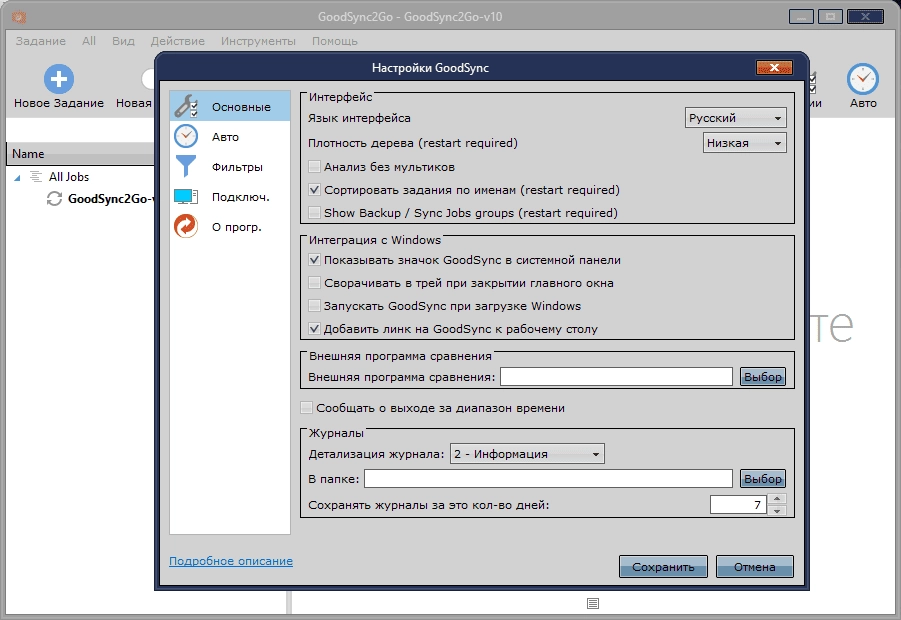
Task: Select the All Jobs tree row
Action: tap(69, 176)
